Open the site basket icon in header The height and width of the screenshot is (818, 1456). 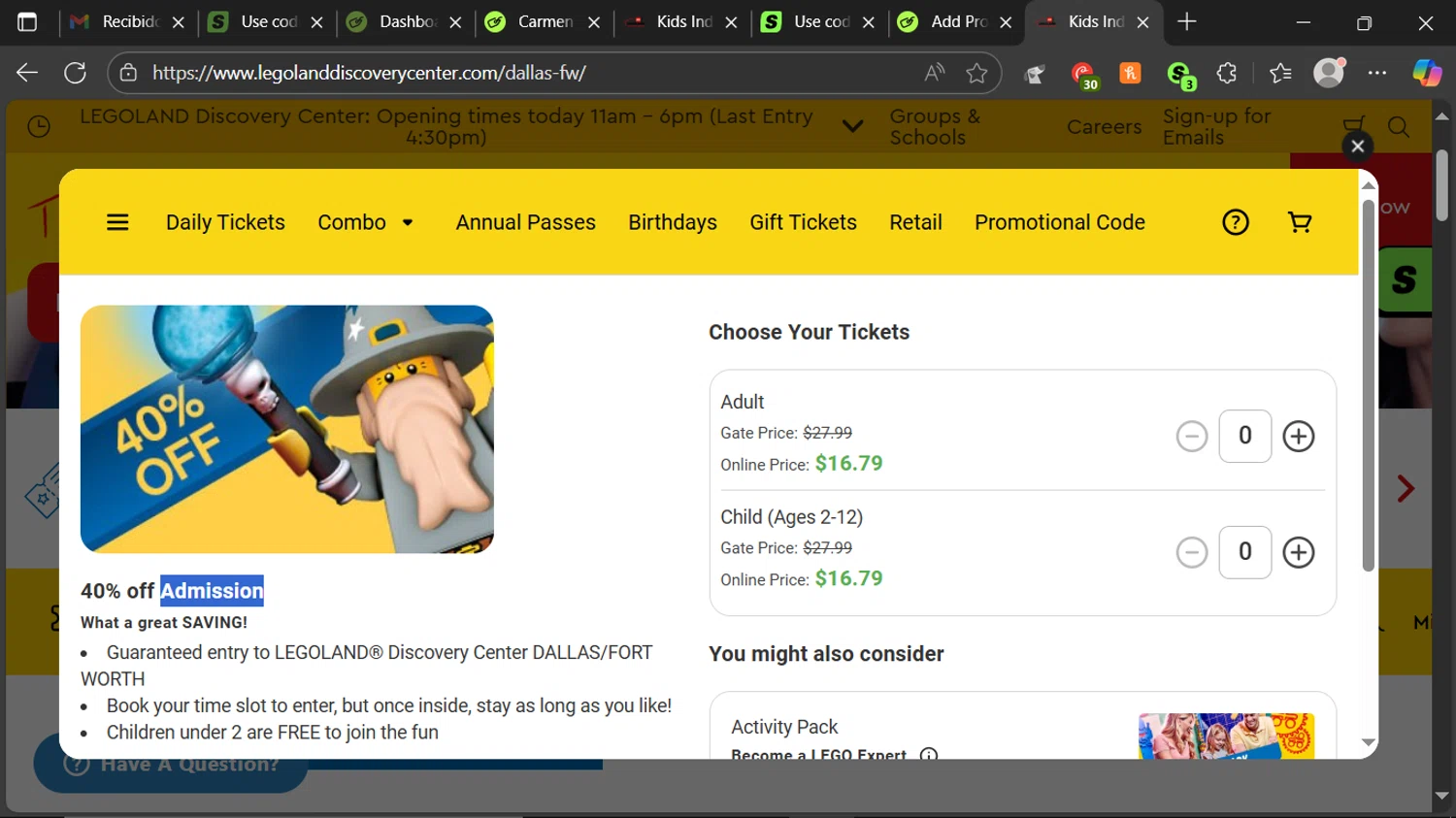(1353, 125)
